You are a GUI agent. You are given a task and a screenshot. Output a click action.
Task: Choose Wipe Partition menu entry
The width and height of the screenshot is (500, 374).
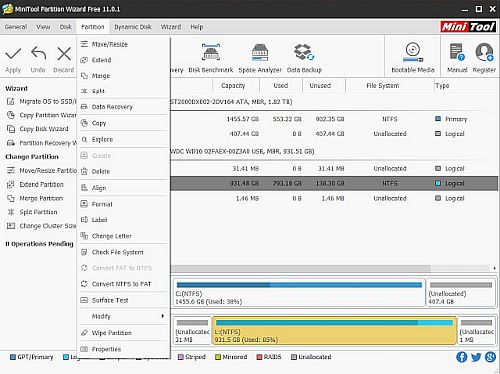[123, 333]
